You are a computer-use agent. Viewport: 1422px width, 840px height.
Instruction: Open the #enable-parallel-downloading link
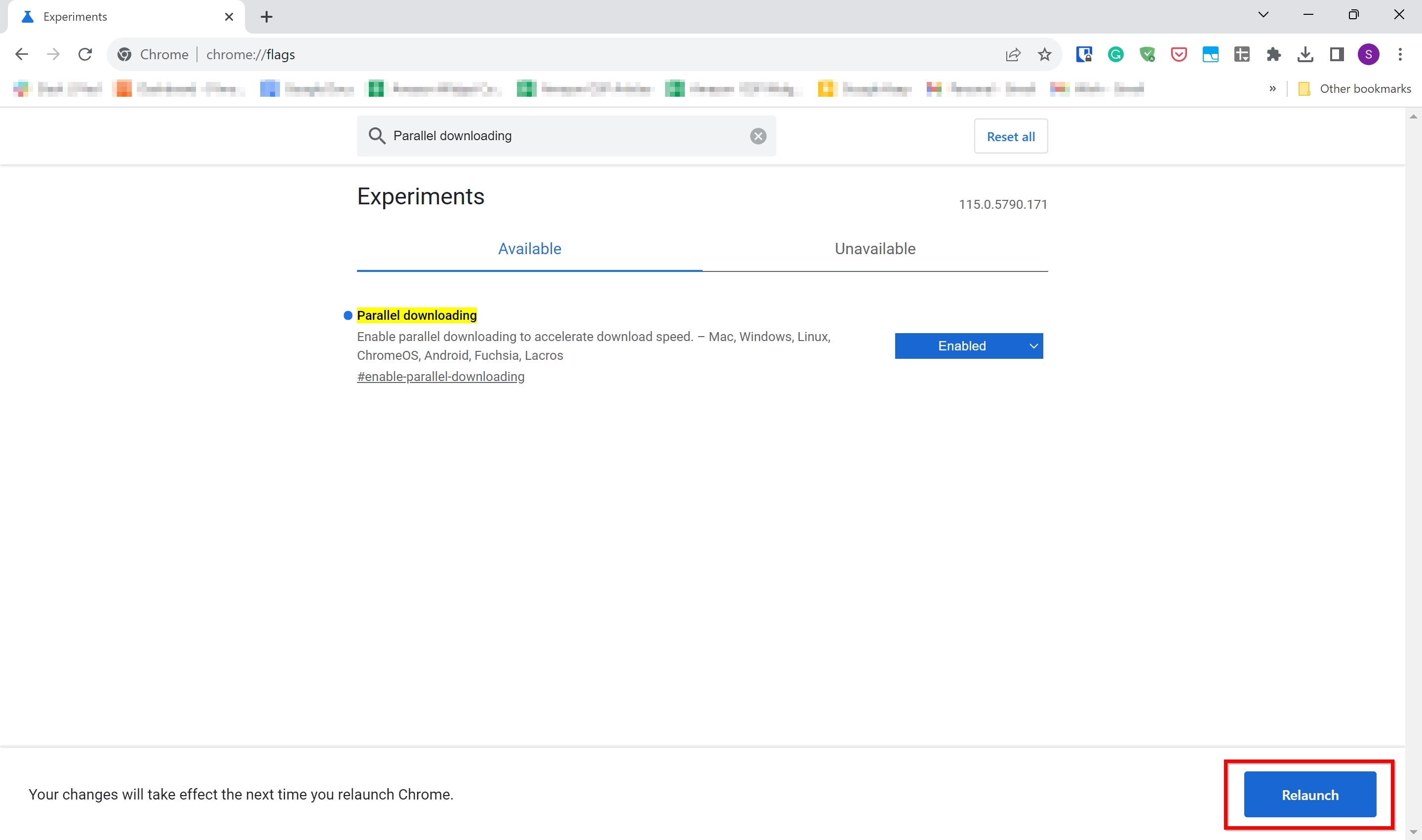point(440,377)
